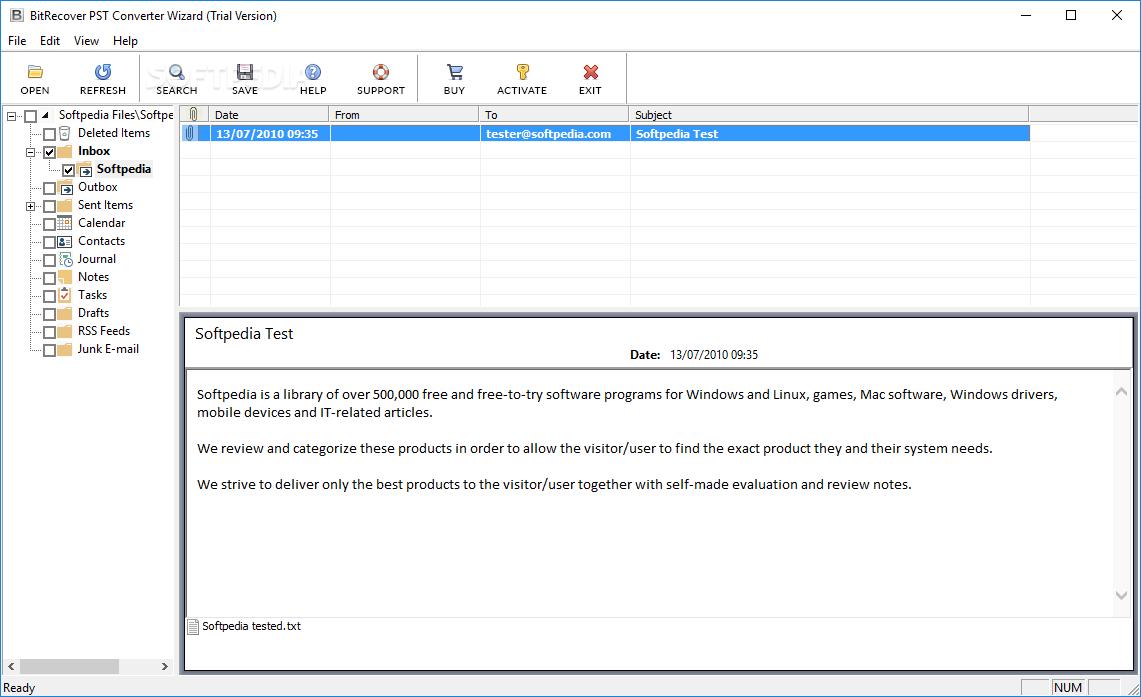Open the Softpedia tested.txt attachment
This screenshot has height=697, width=1141.
click(251, 626)
